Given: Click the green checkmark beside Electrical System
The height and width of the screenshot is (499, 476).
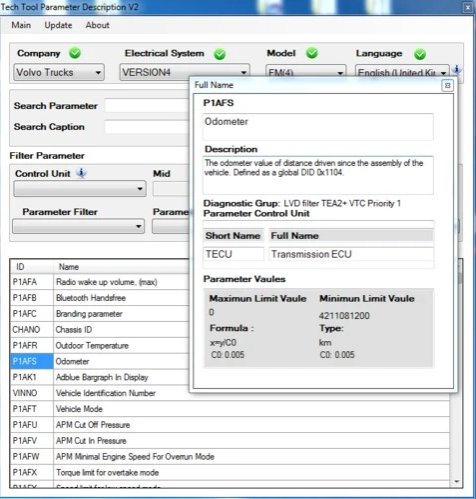Looking at the screenshot, I should pos(220,54).
